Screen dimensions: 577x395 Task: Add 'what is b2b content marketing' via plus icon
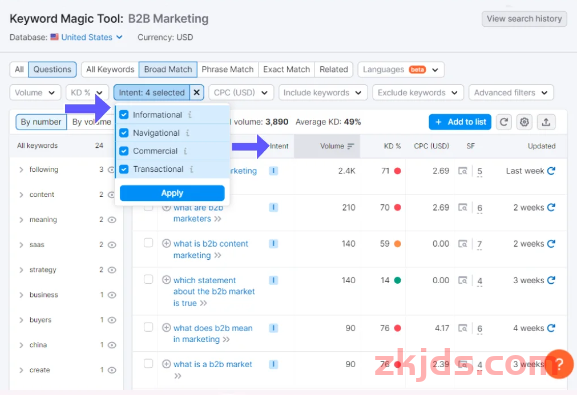click(166, 243)
